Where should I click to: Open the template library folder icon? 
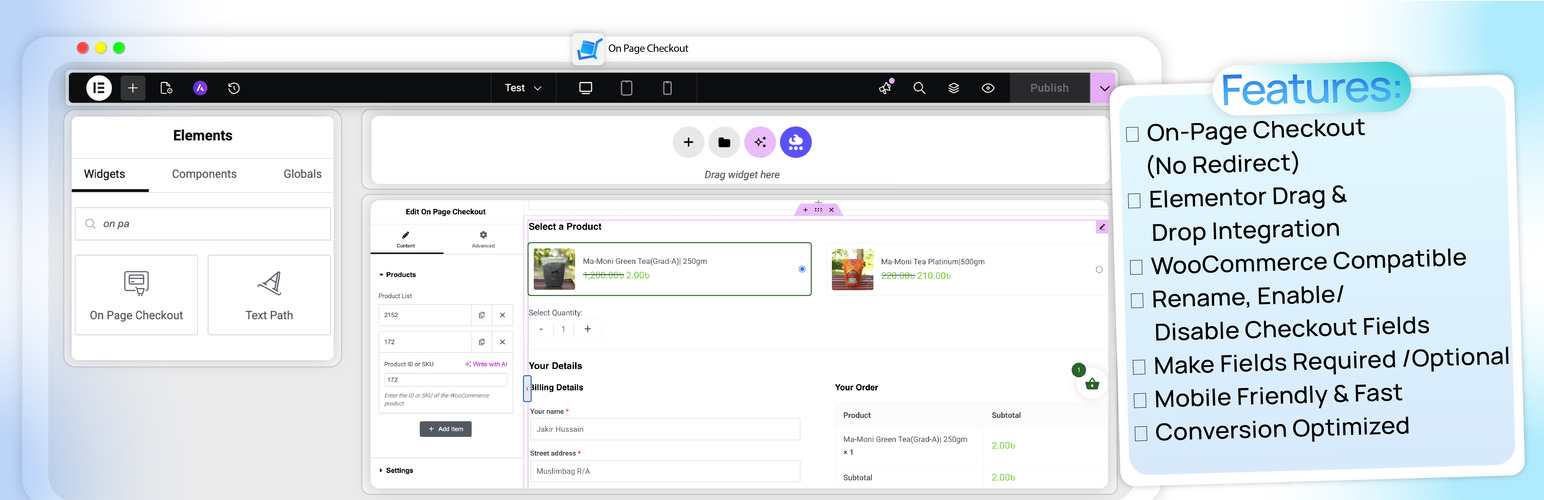click(x=724, y=142)
